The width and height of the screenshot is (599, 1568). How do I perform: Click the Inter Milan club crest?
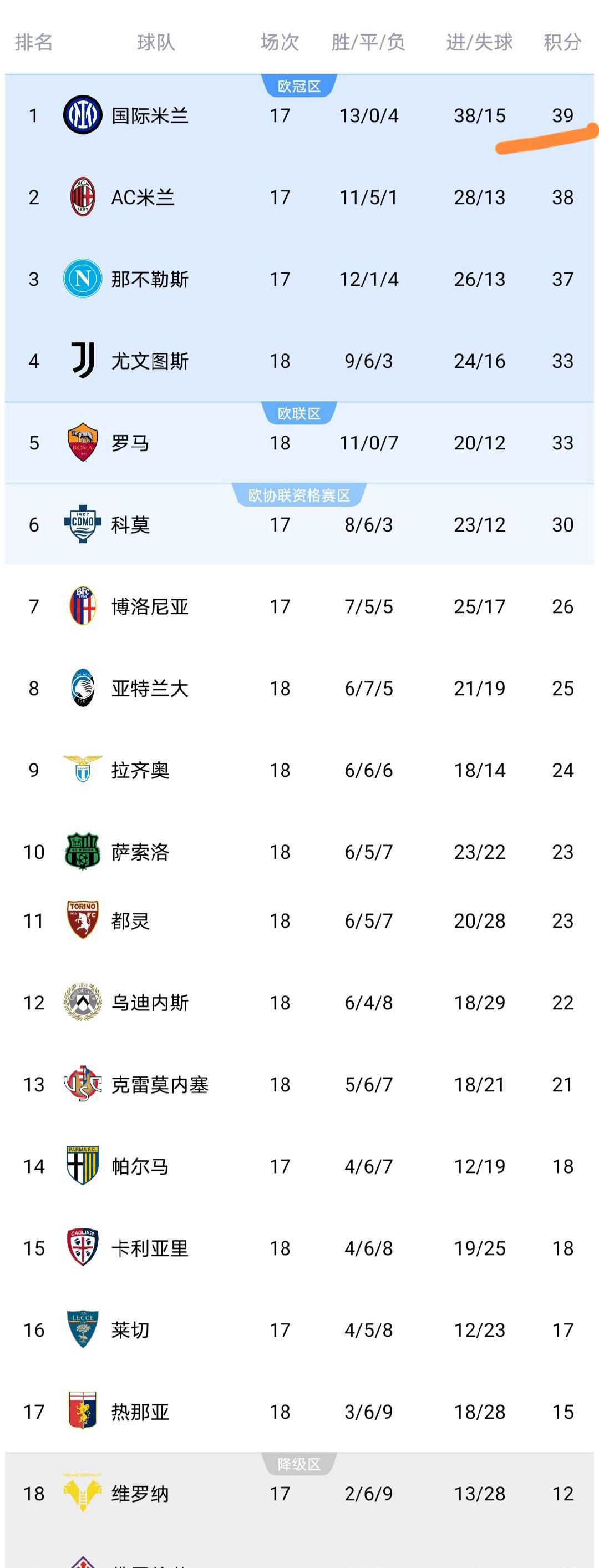[82, 115]
